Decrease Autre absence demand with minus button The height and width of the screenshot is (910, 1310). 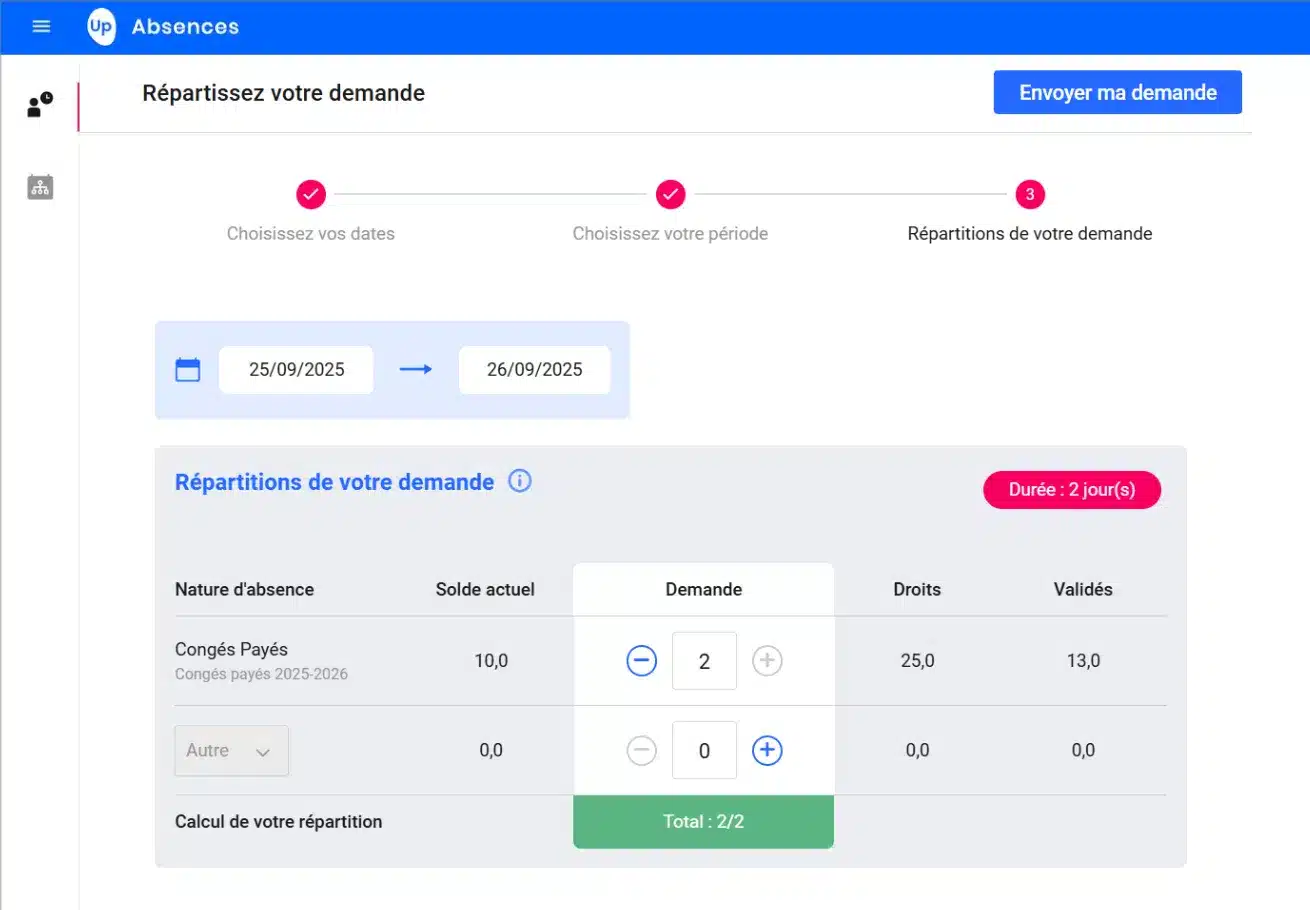tap(642, 751)
